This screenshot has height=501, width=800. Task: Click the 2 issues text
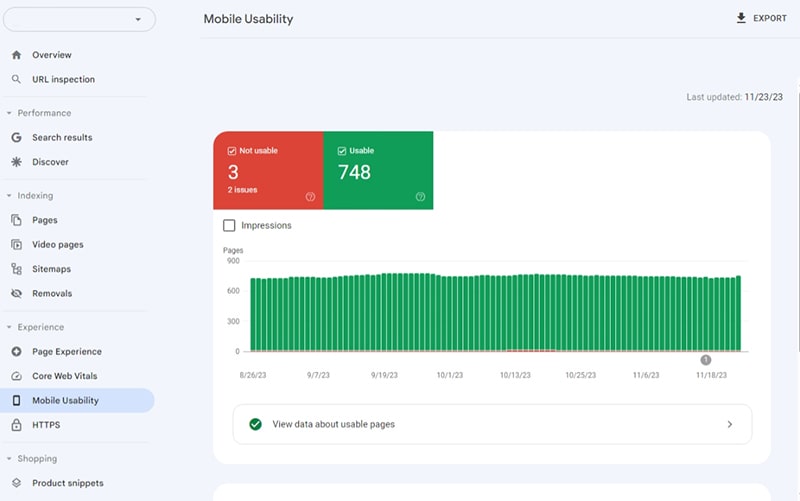pyautogui.click(x=242, y=190)
